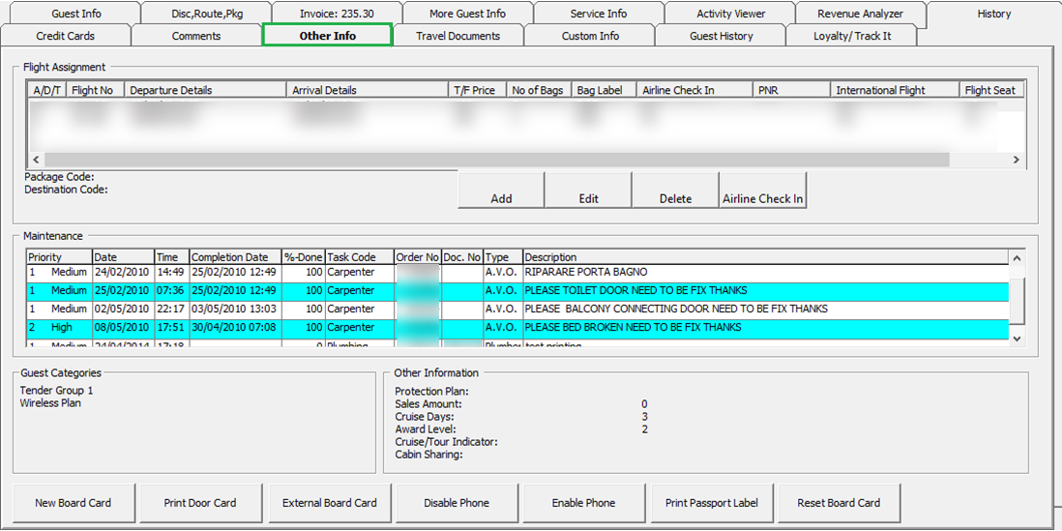This screenshot has height=531, width=1062.
Task: Click Add flight assignment button
Action: click(501, 190)
